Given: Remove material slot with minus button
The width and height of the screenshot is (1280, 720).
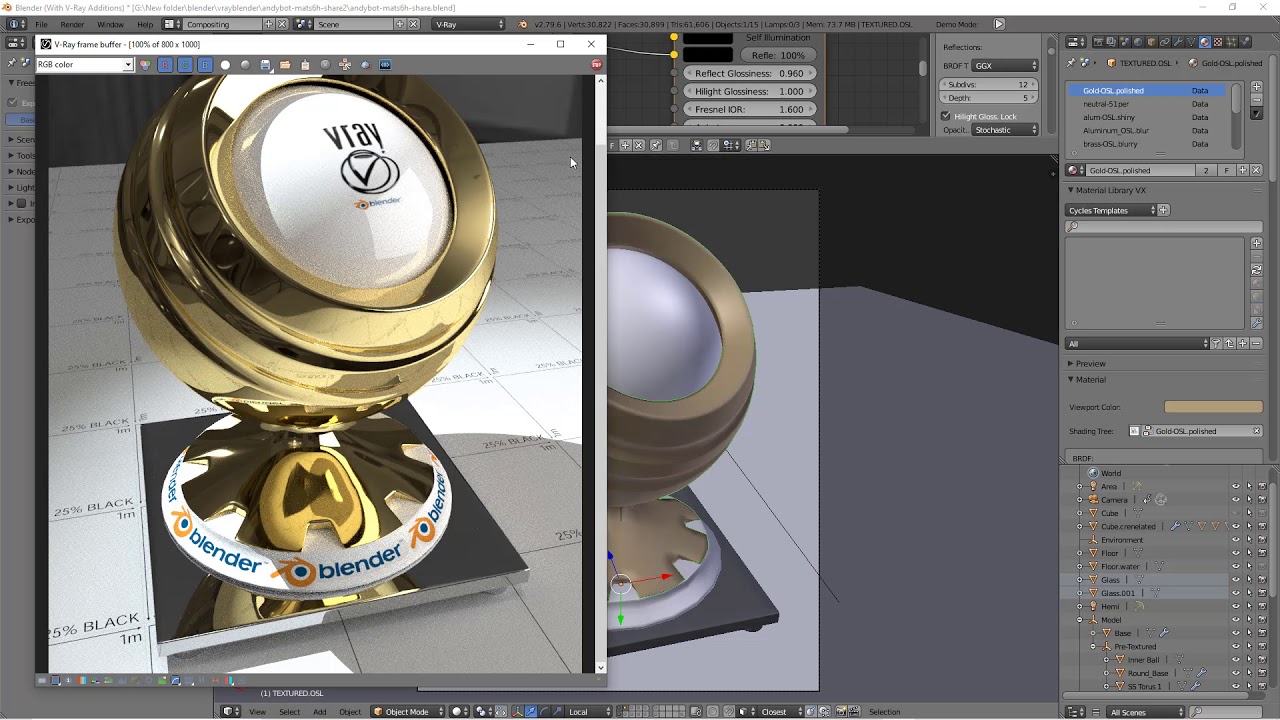Looking at the screenshot, I should (x=1257, y=100).
